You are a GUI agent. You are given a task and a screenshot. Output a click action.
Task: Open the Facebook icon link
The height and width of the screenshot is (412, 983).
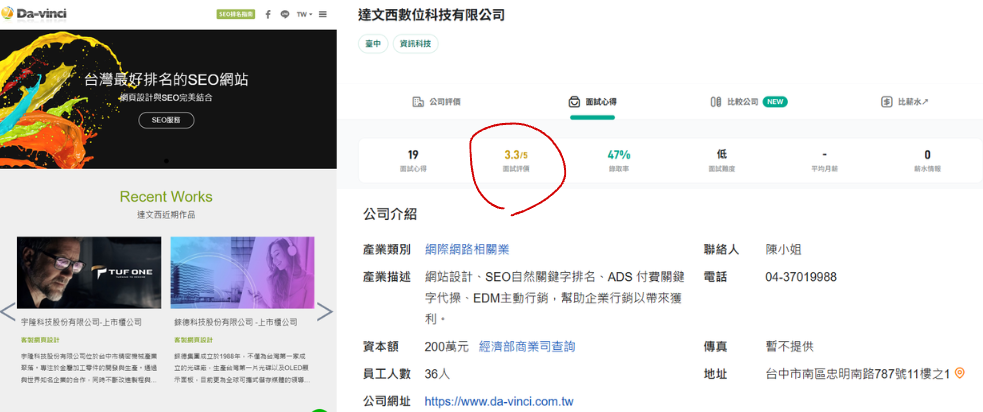coord(268,14)
